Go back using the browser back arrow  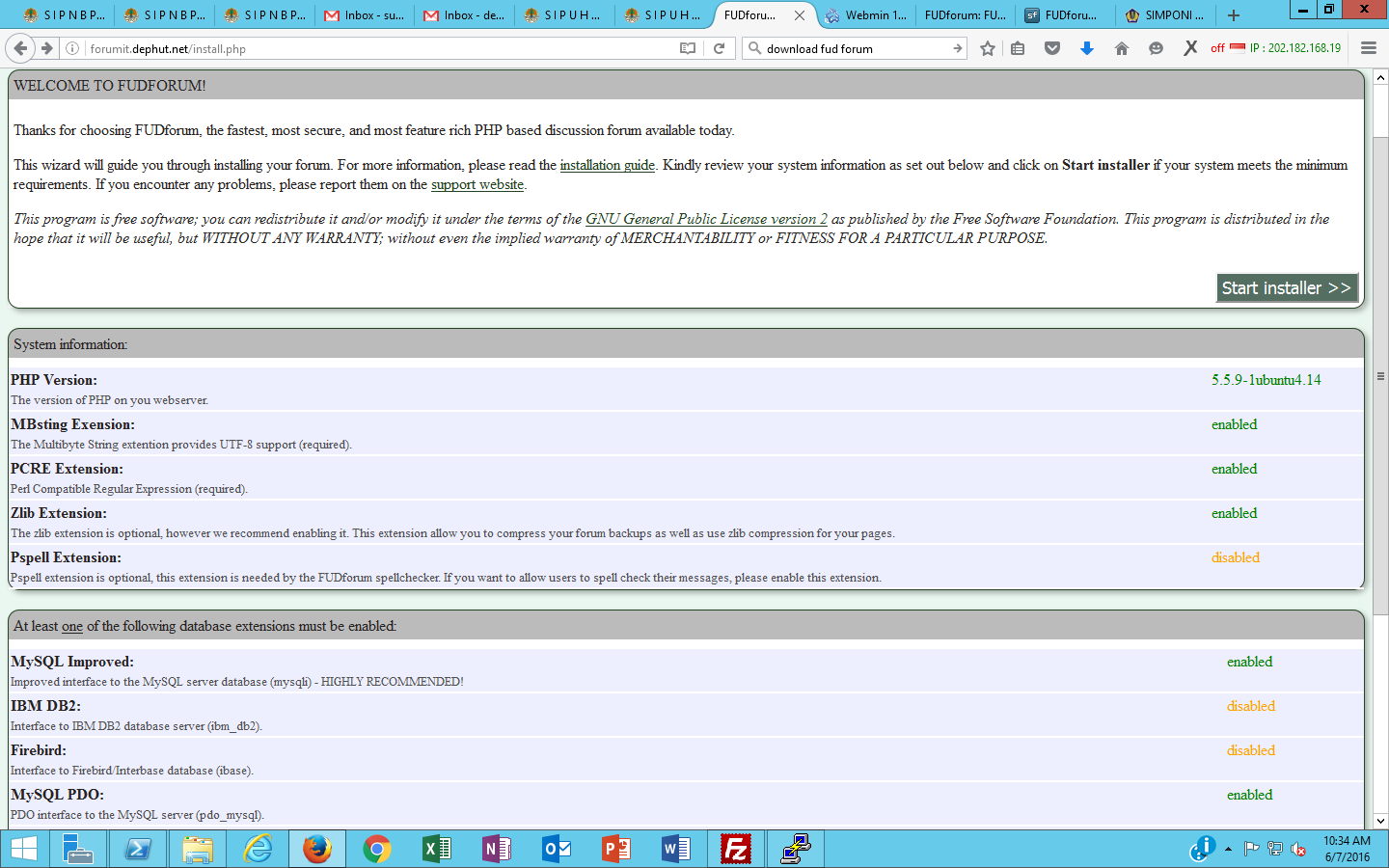point(20,48)
